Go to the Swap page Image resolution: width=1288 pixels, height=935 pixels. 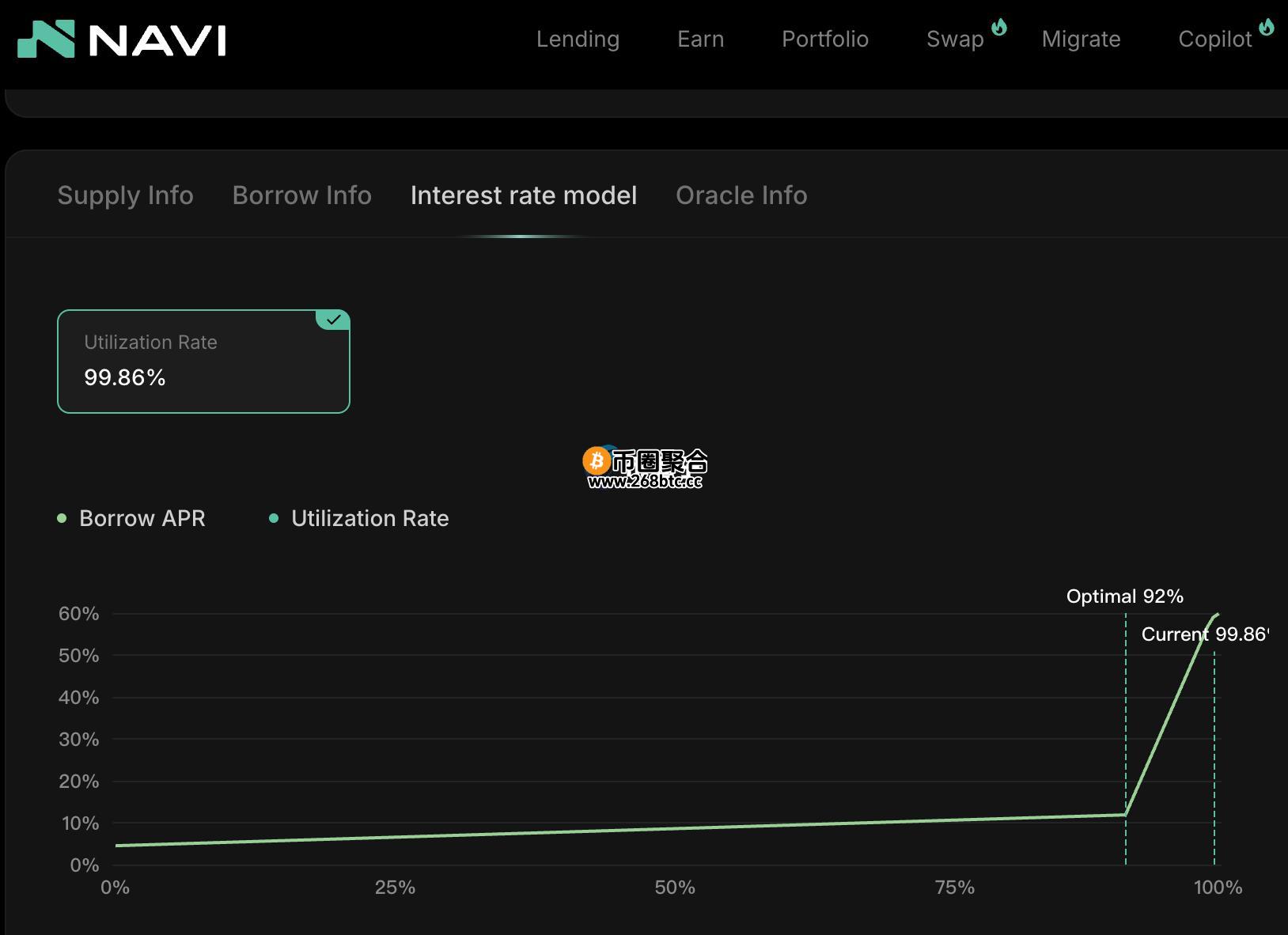pyautogui.click(x=953, y=39)
